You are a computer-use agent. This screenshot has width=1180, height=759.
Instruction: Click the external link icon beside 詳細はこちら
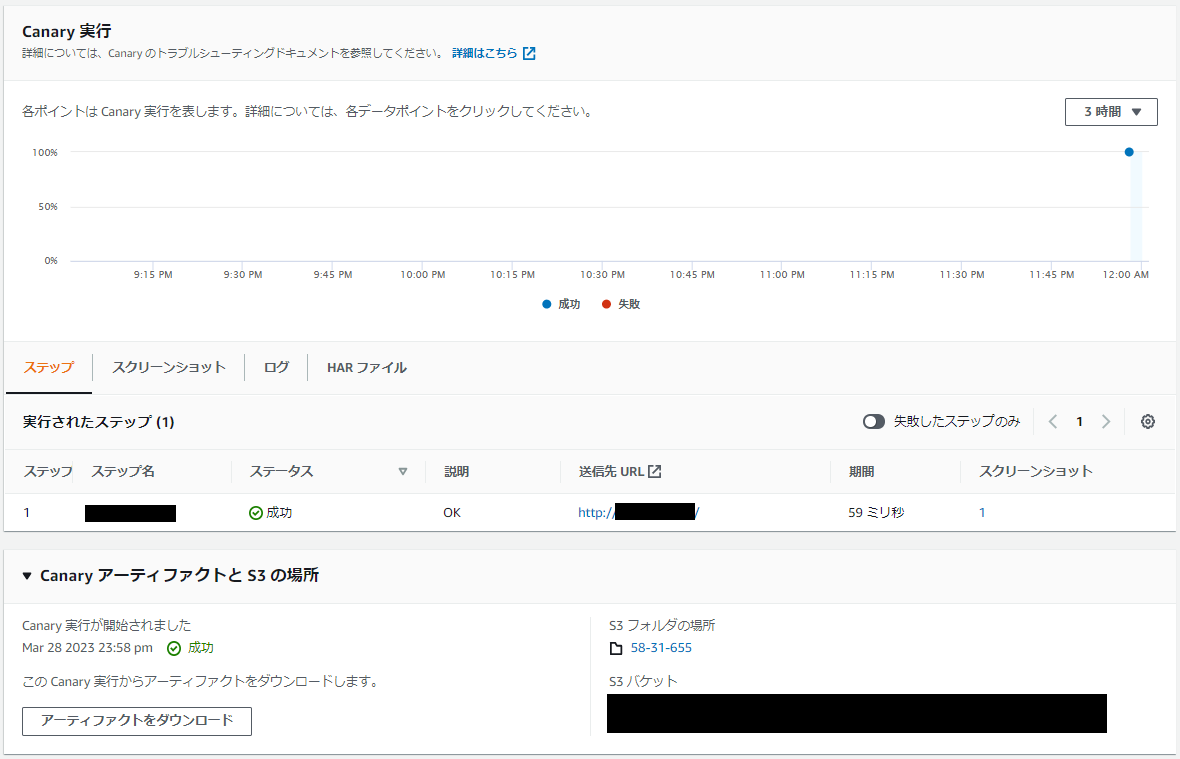(x=529, y=53)
